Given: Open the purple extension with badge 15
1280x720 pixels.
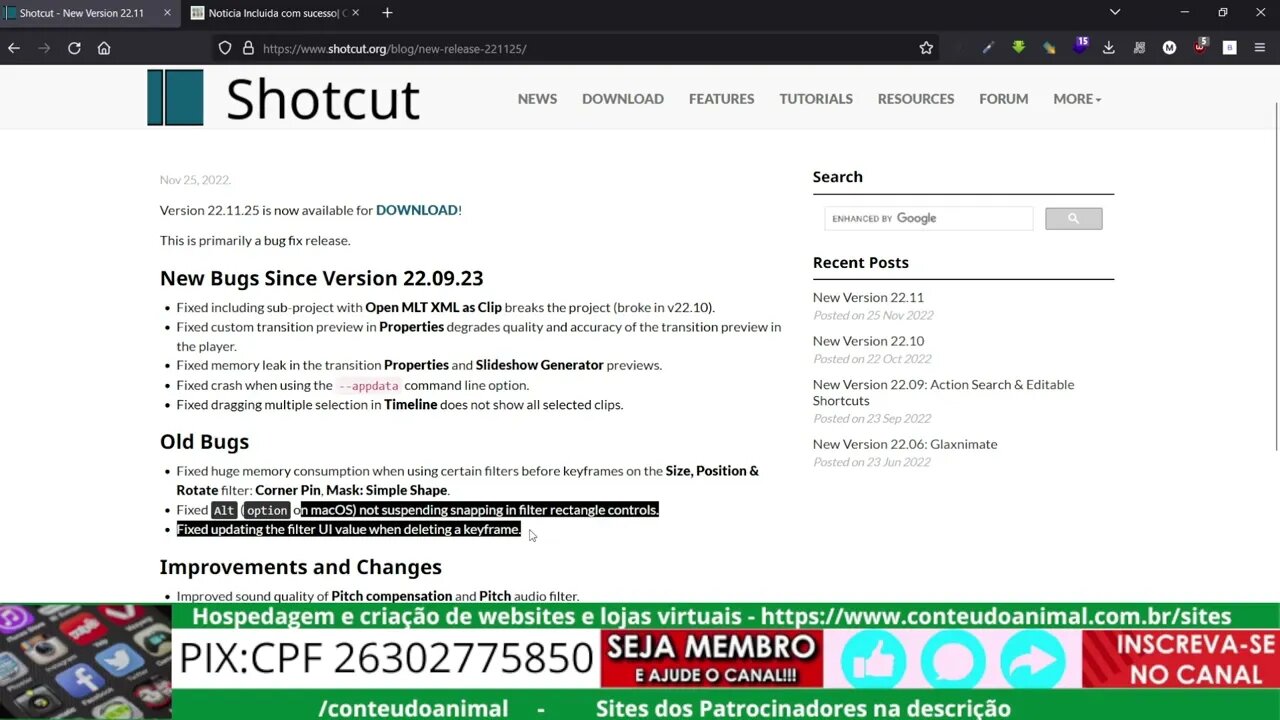Looking at the screenshot, I should 1079,46.
